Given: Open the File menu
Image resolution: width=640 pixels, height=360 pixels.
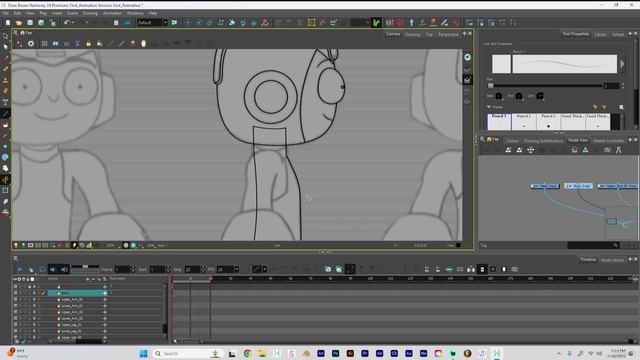Looking at the screenshot, I should tap(6, 13).
